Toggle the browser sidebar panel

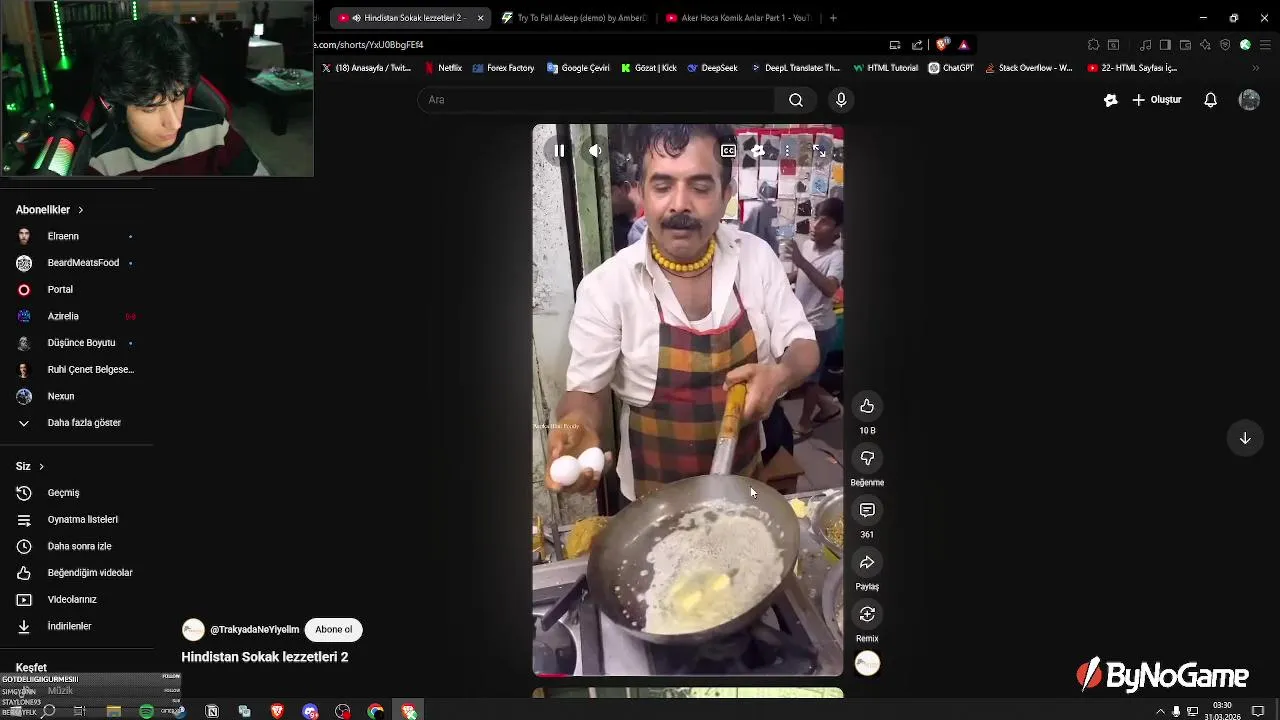tap(1165, 45)
